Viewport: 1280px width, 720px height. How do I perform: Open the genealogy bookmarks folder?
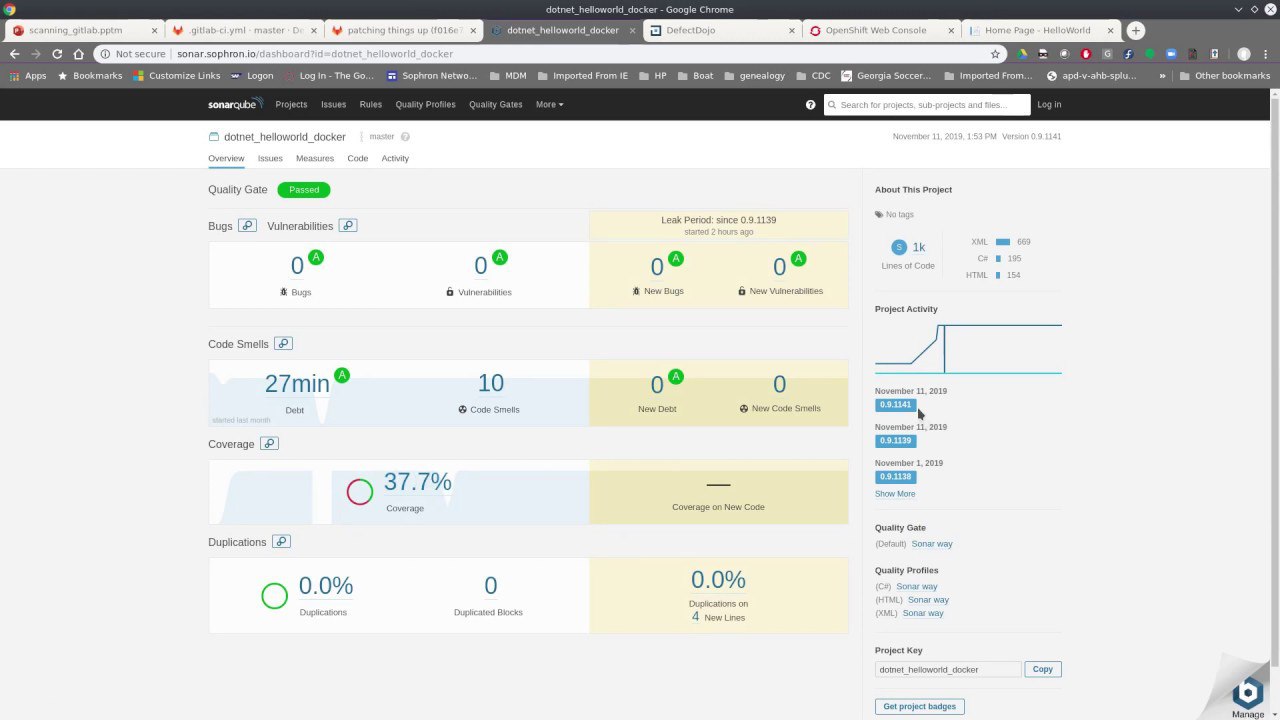pos(754,76)
